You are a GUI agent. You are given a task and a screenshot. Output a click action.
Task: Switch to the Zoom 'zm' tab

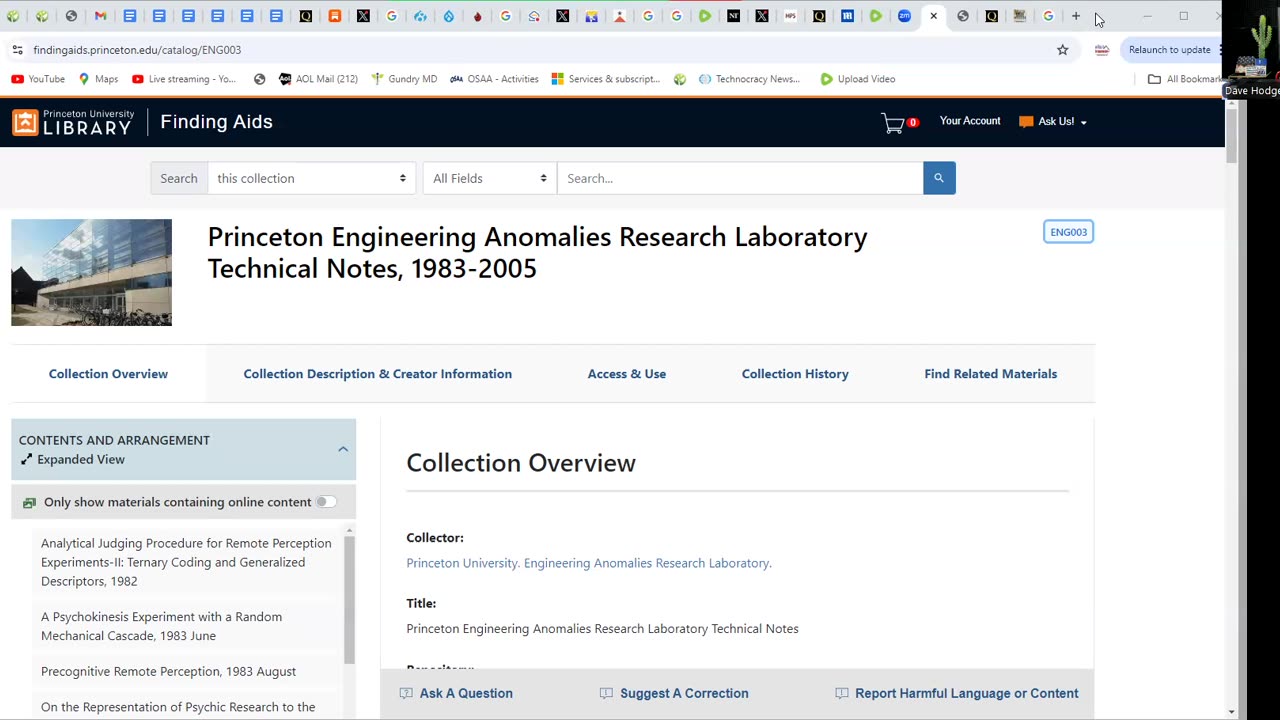point(905,16)
